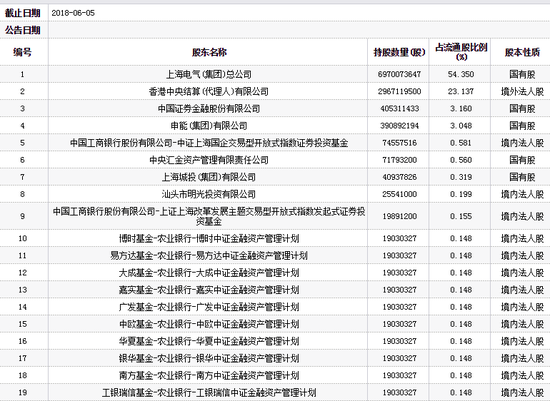Viewport: 550px width, 401px height.
Task: Select shareholder 中央汇金资产管理有限责任公司
Action: pyautogui.click(x=209, y=160)
